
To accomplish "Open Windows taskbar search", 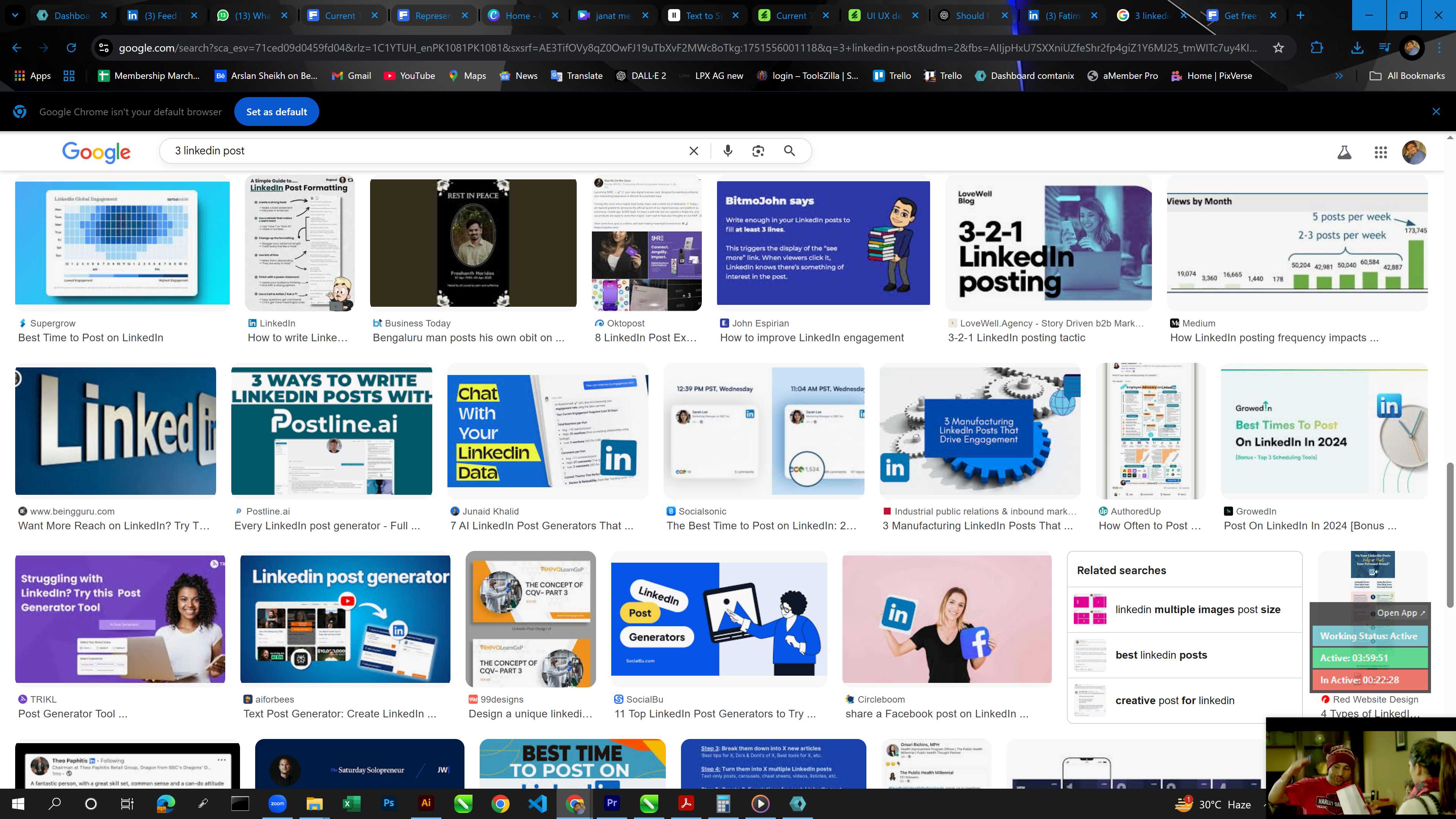I will (54, 804).
